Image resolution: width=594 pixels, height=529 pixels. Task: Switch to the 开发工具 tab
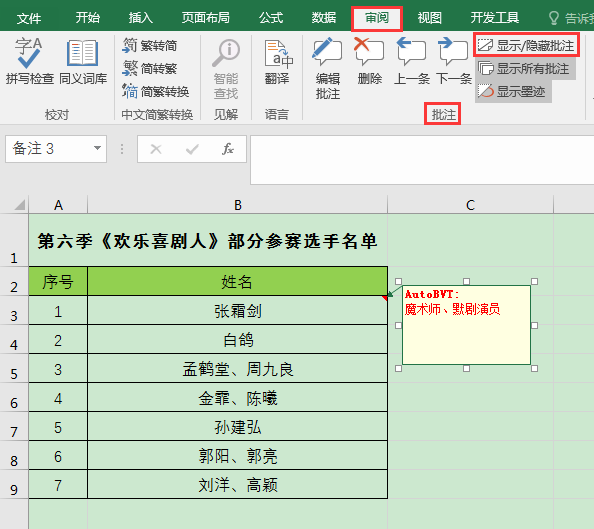coord(495,18)
